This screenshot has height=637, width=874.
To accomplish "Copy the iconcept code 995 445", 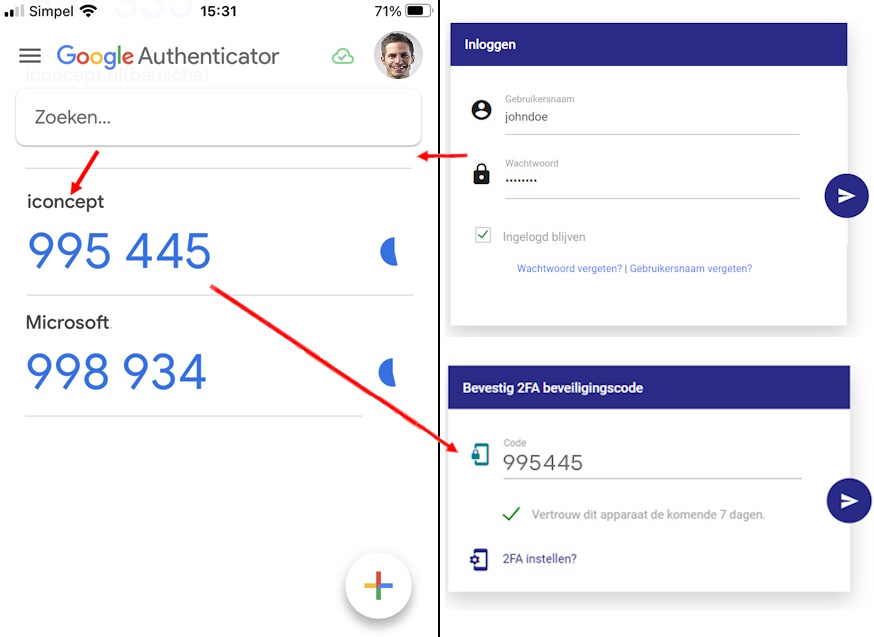I will coord(120,251).
